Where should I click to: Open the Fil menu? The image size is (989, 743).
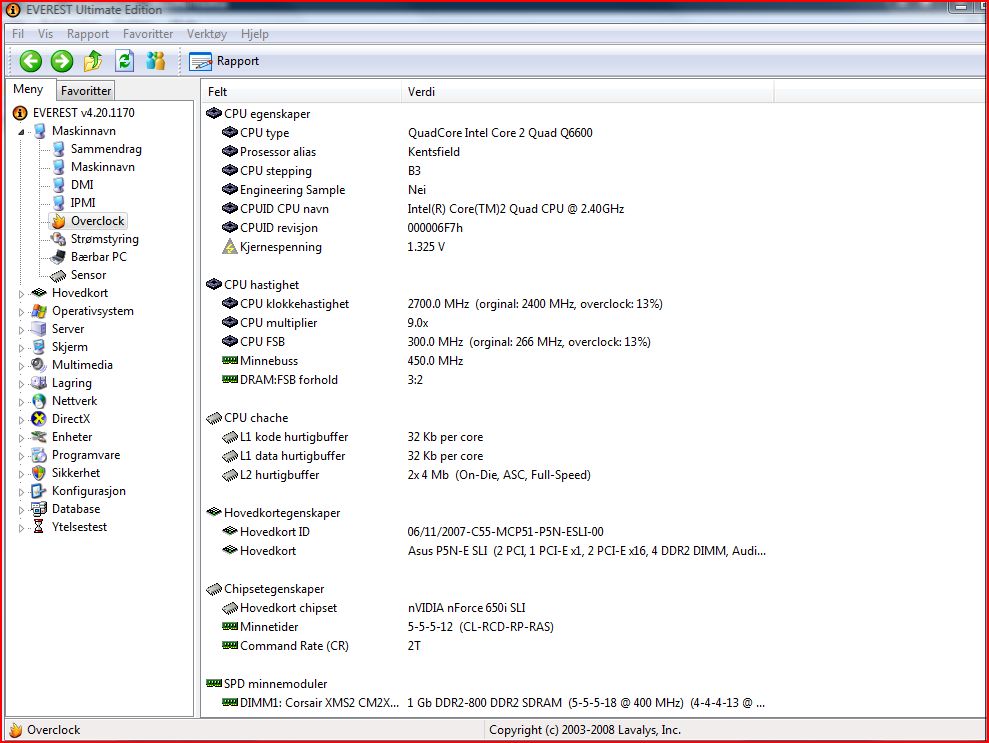tap(18, 34)
